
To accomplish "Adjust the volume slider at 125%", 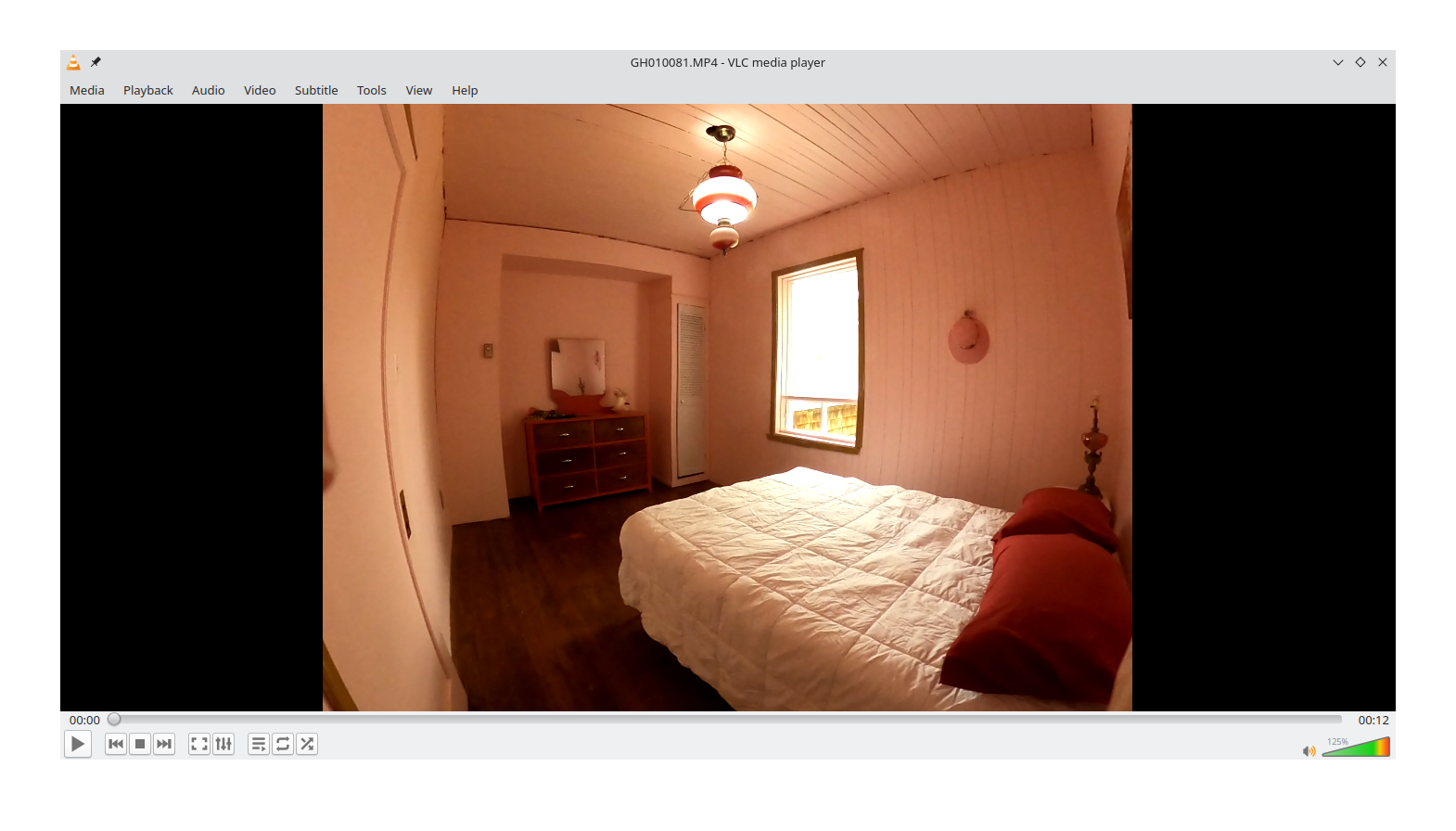I will click(x=1356, y=747).
